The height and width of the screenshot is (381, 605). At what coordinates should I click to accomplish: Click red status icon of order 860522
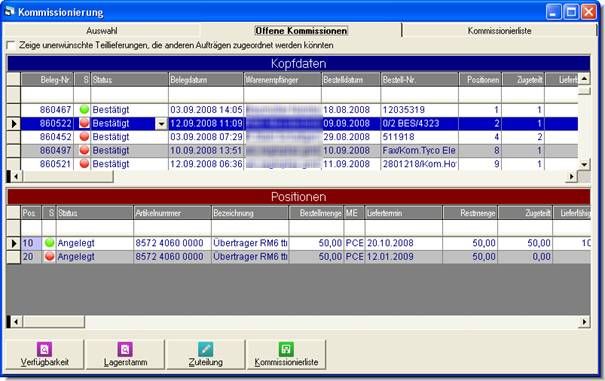coord(84,124)
